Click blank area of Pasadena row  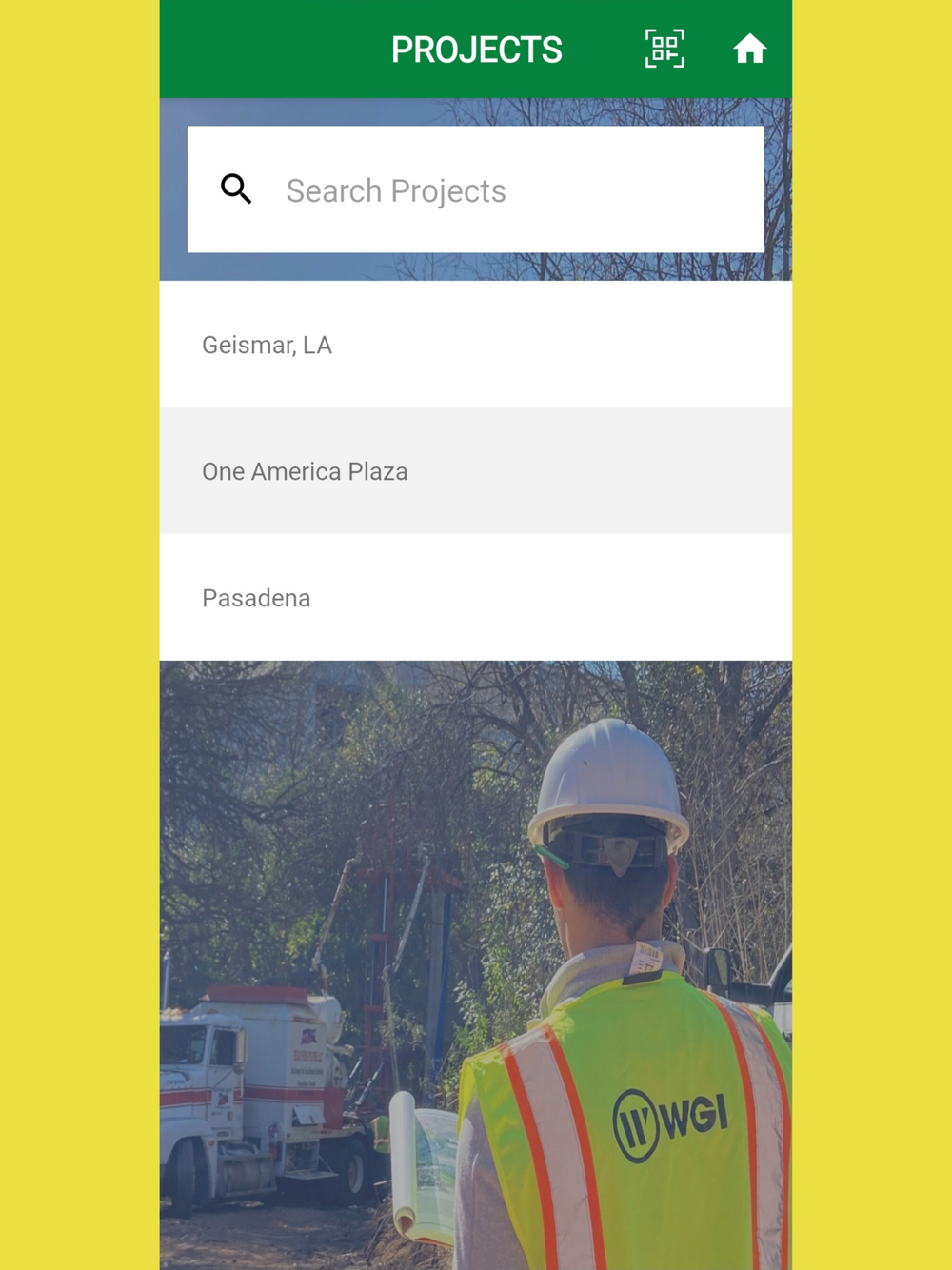[571, 598]
